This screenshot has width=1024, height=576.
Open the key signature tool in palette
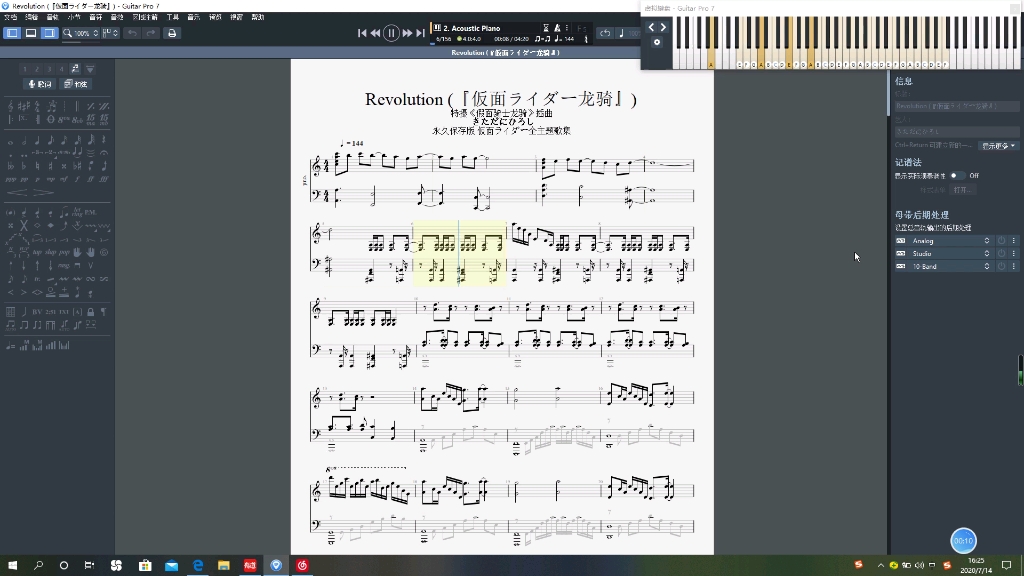coord(24,106)
